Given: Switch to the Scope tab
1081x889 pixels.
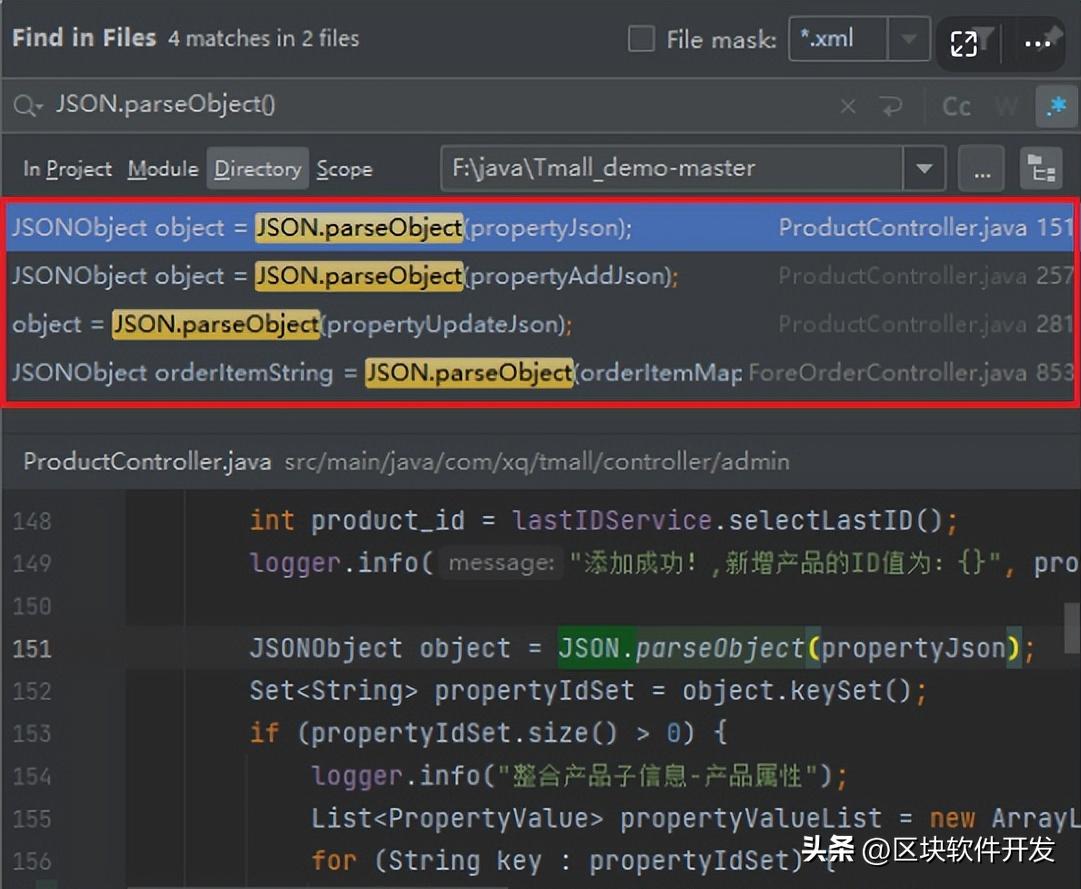Looking at the screenshot, I should point(344,169).
